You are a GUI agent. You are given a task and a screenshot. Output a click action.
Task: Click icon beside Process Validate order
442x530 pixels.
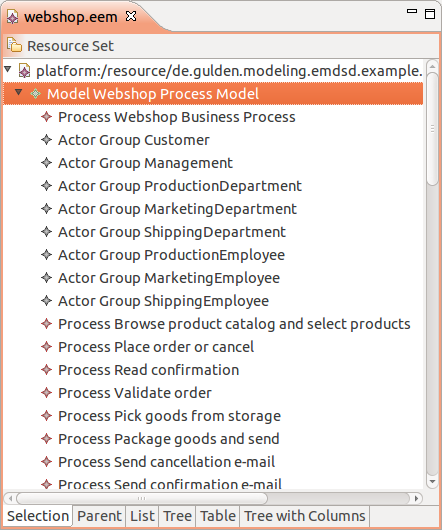(46, 393)
